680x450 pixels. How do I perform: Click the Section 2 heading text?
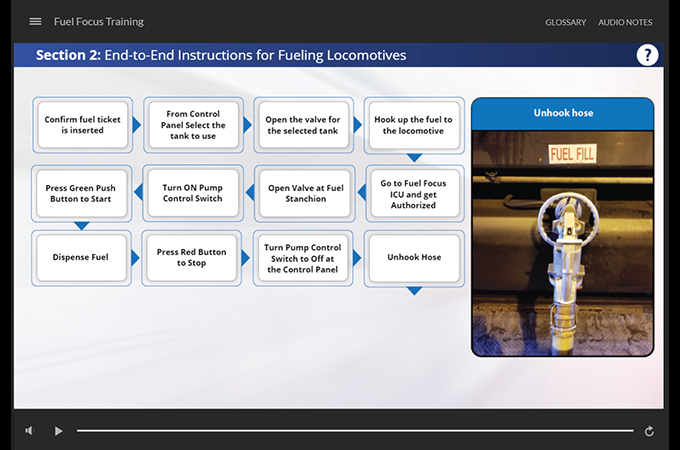221,55
